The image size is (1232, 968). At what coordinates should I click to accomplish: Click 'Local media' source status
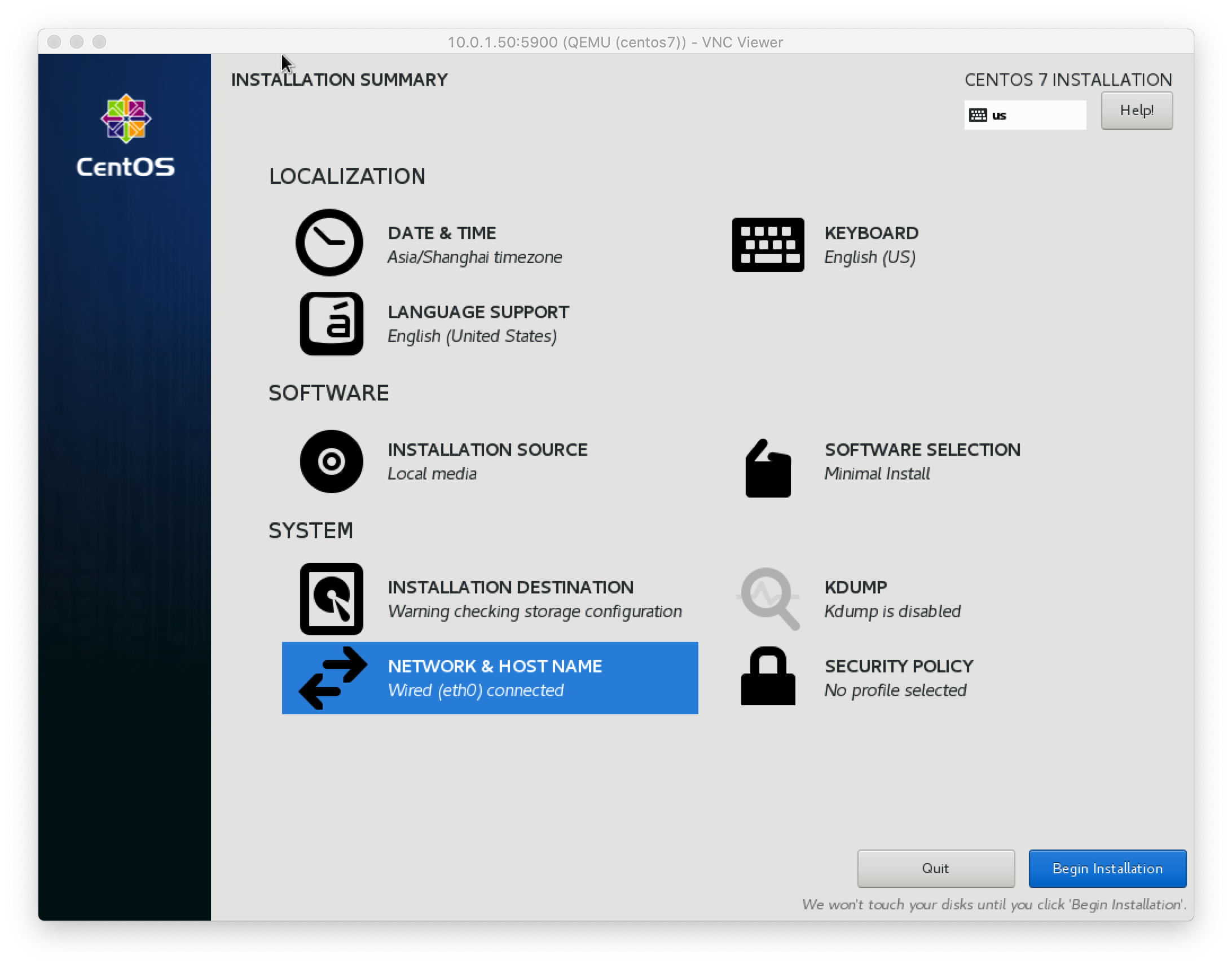pyautogui.click(x=433, y=474)
